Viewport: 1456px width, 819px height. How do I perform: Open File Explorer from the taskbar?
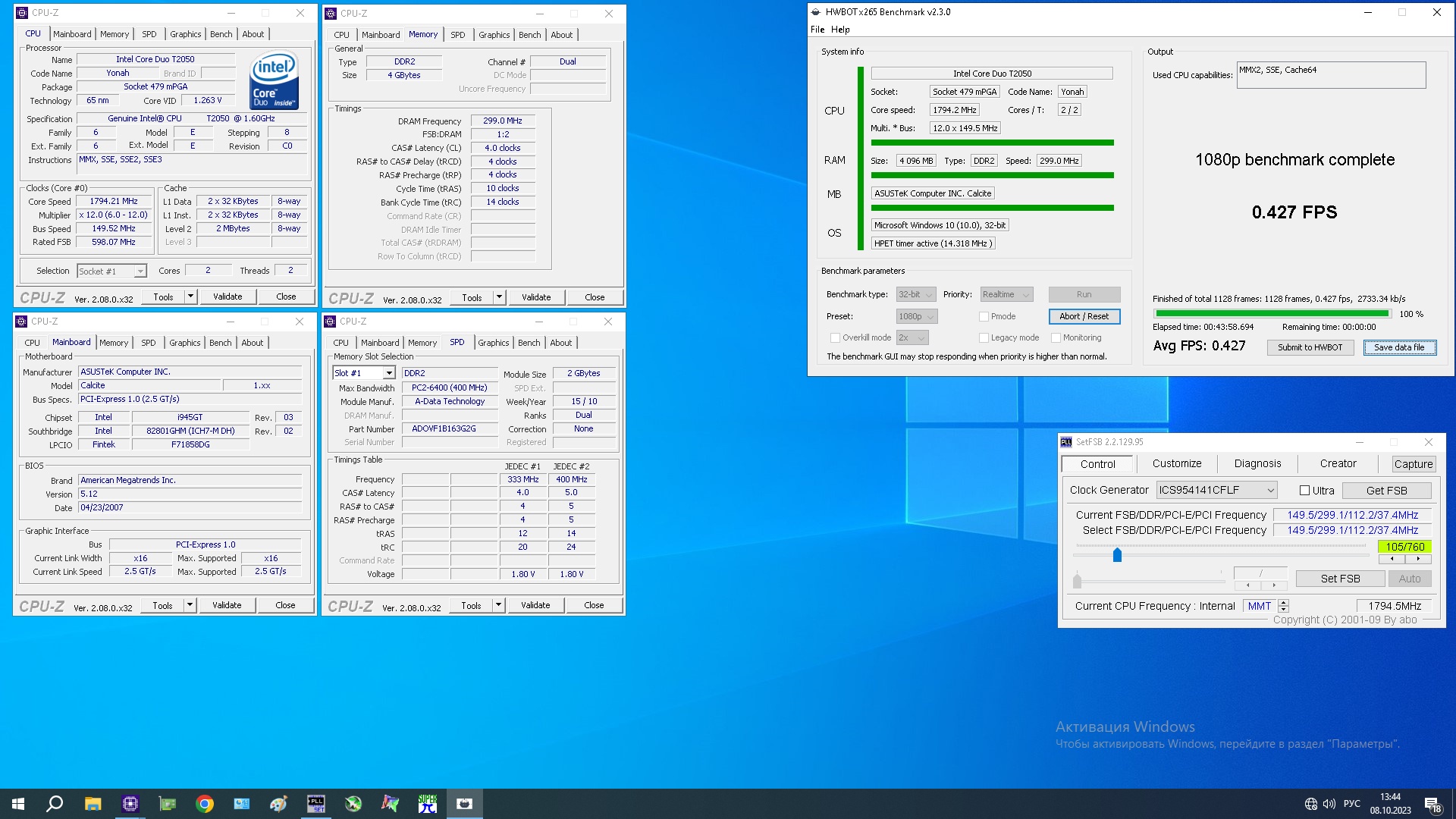click(x=93, y=804)
